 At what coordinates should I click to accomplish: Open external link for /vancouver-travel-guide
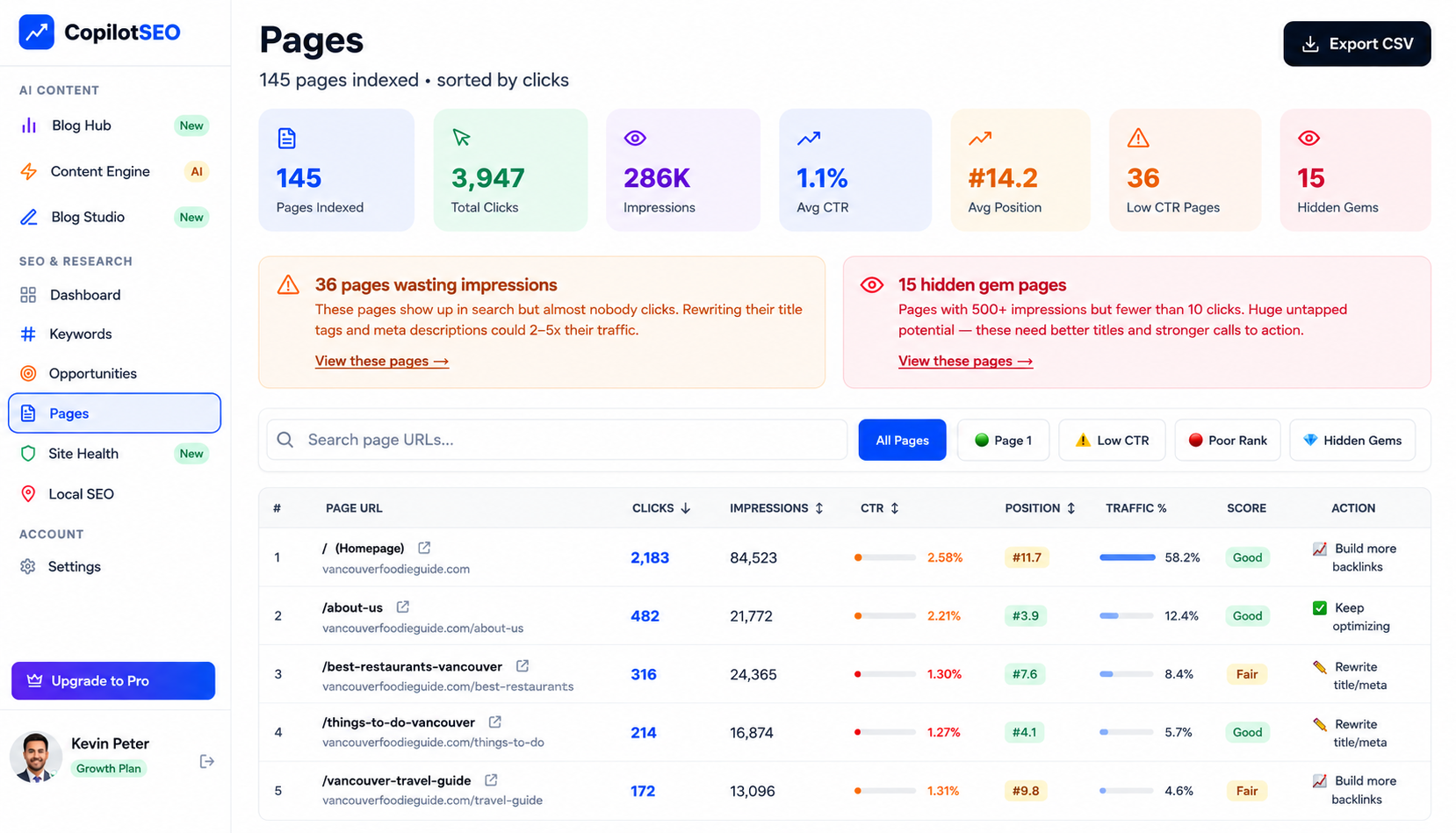coord(492,779)
